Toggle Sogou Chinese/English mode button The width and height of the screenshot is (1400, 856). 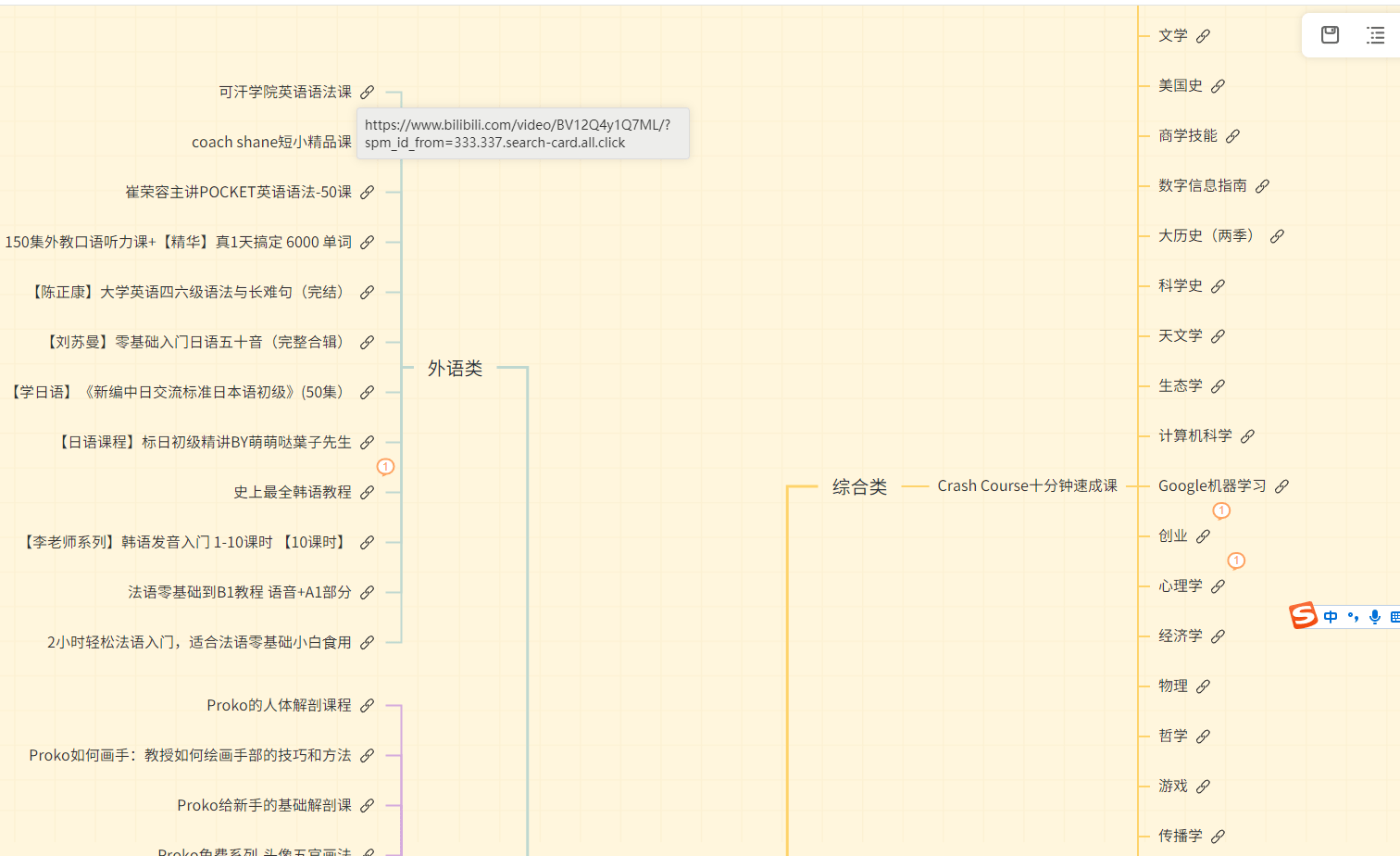pyautogui.click(x=1331, y=617)
